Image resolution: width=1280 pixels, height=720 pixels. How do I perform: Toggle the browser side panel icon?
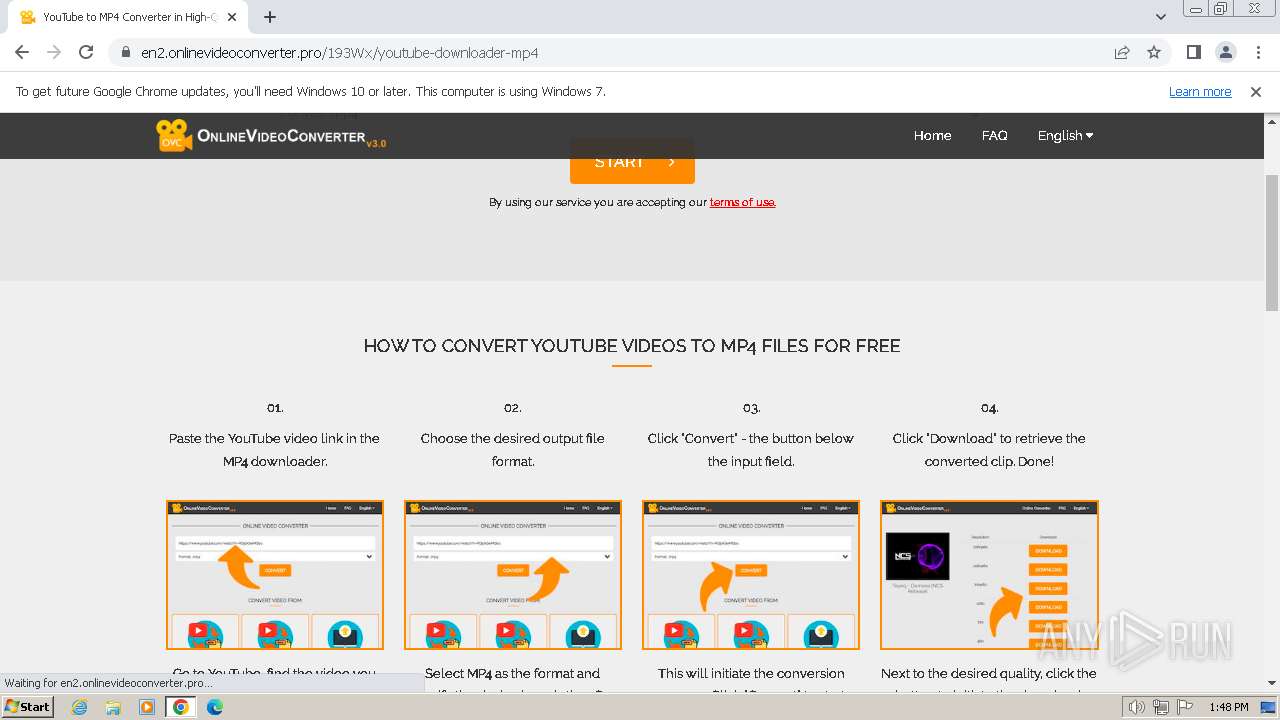[1194, 52]
